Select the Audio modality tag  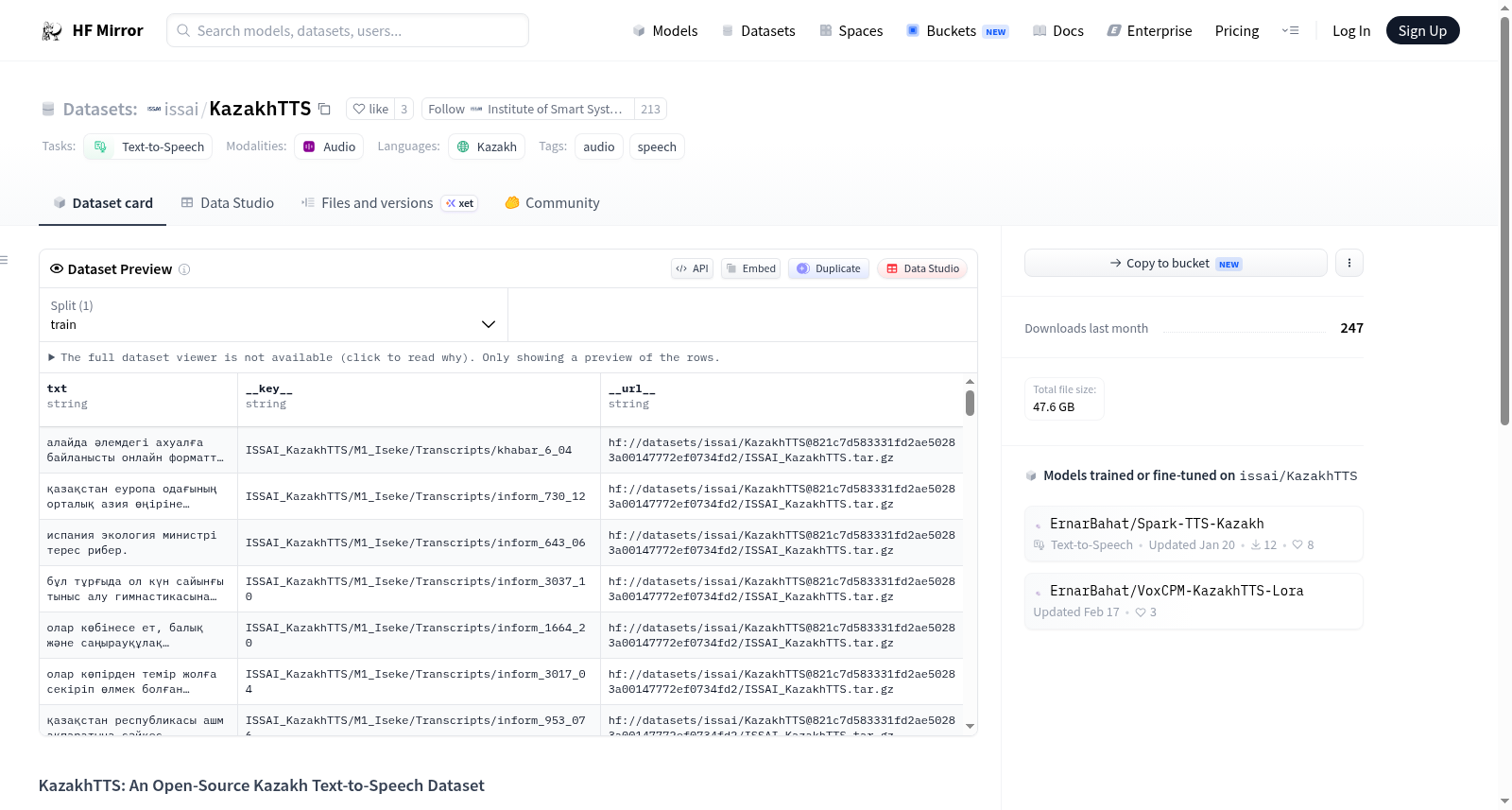329,146
